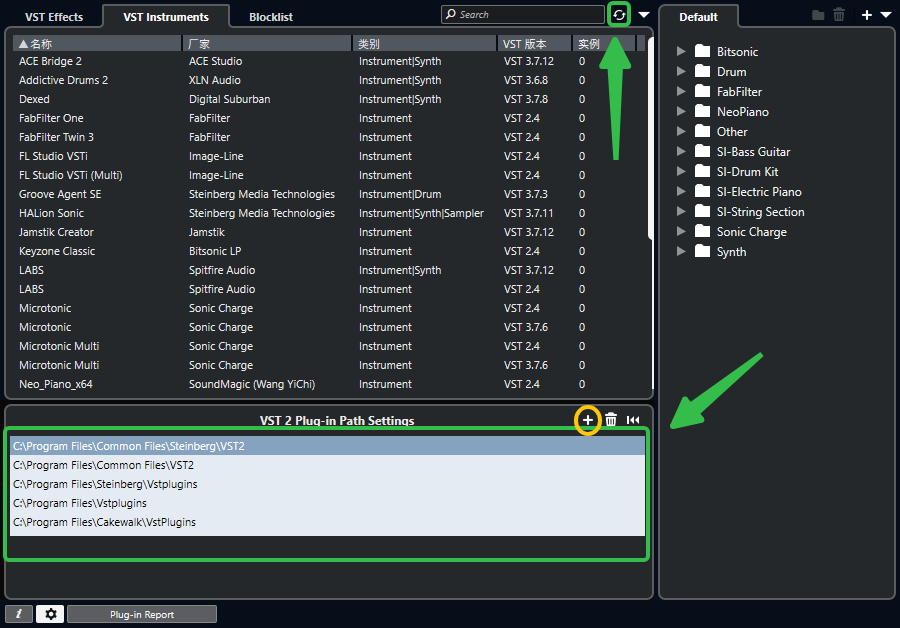This screenshot has width=900, height=628.
Task: Sort the list by the 名称 column
Action: coord(97,44)
